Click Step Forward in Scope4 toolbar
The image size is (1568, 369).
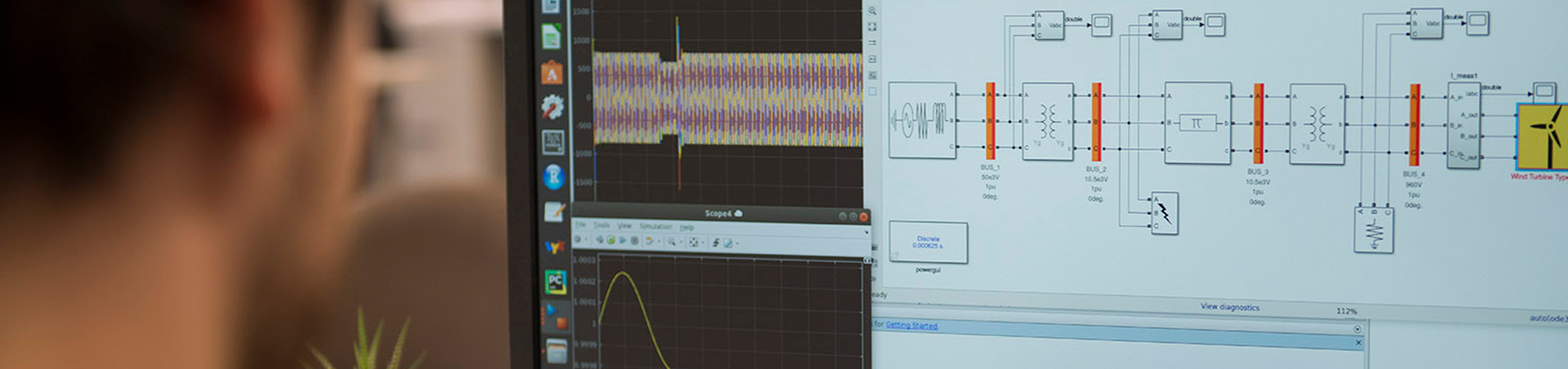click(x=622, y=240)
